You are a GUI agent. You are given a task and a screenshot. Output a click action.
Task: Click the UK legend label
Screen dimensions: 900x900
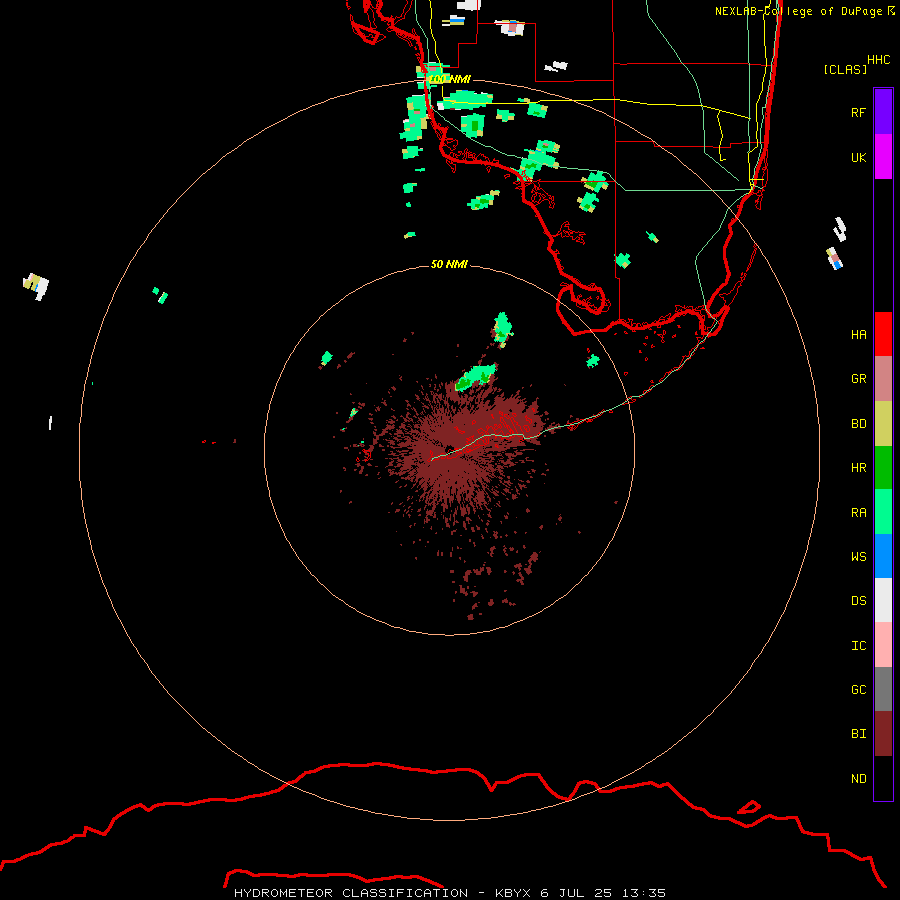[858, 157]
